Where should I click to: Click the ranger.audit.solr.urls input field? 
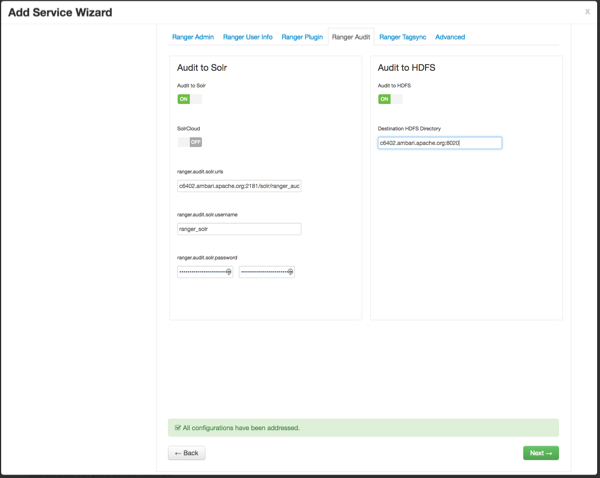coord(239,186)
